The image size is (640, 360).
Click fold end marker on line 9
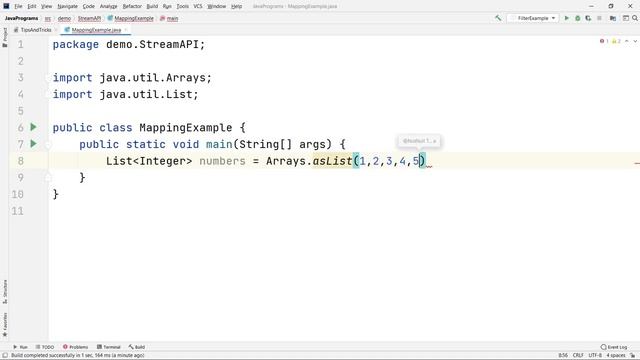click(x=48, y=177)
